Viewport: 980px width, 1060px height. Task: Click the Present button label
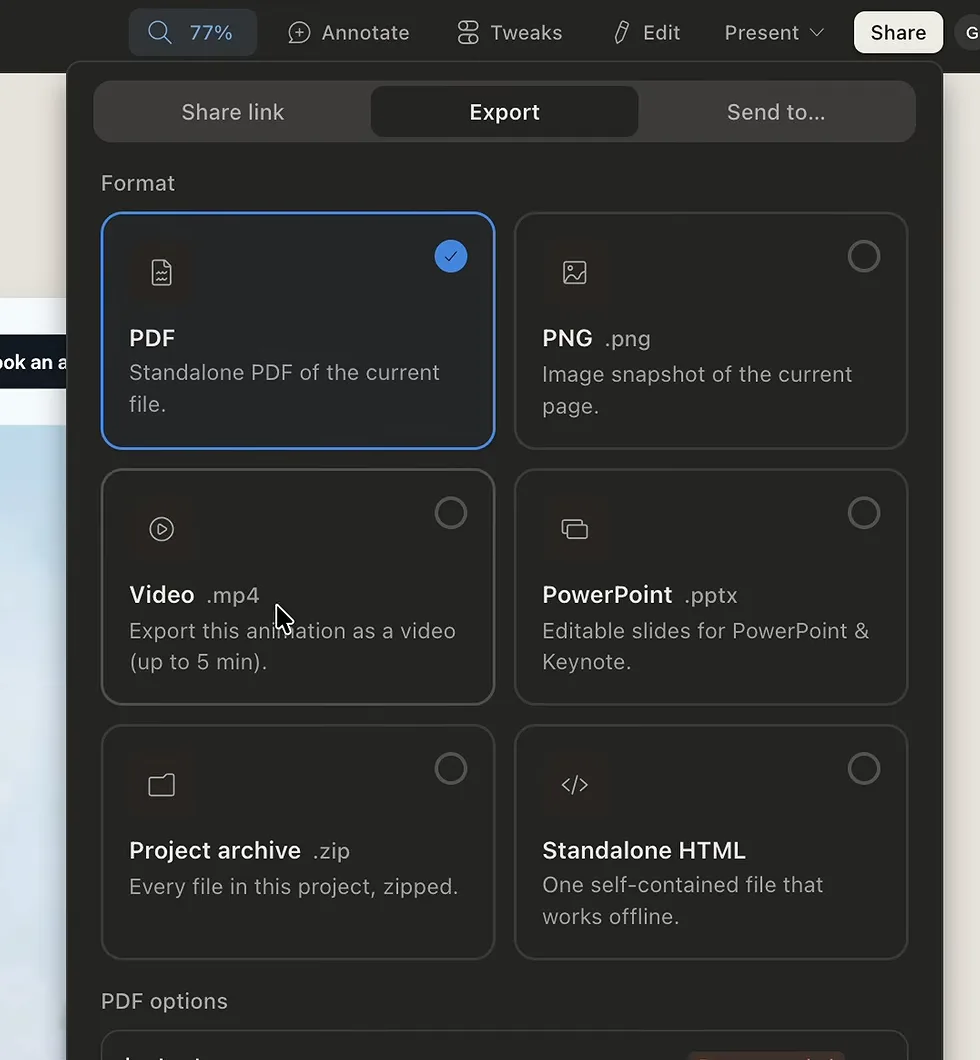[x=762, y=32]
